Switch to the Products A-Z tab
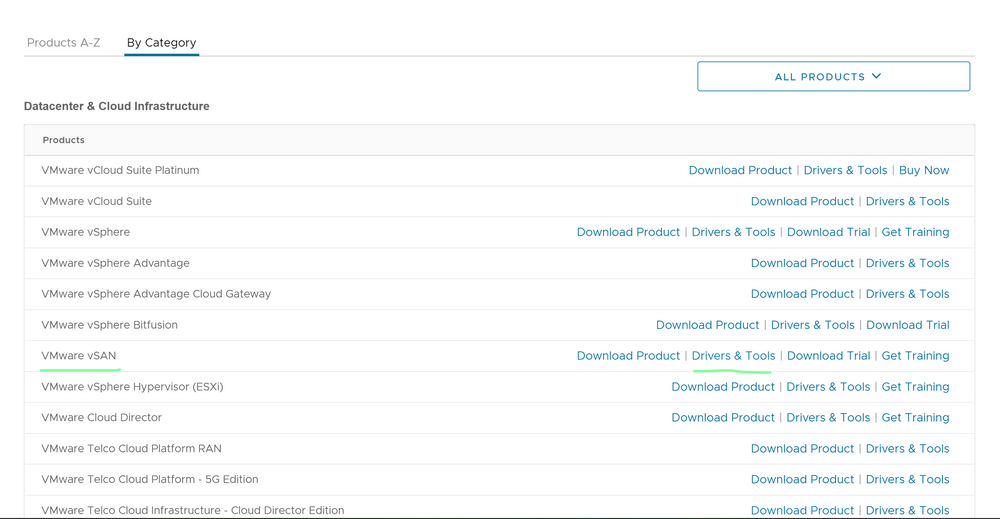Screen dimensions: 1000x519 click(63, 43)
